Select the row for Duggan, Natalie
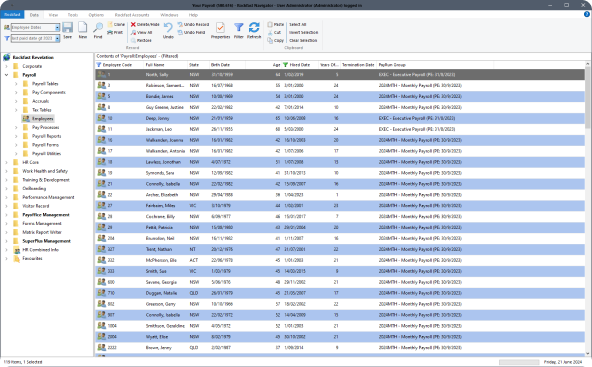Image resolution: width=592 pixels, height=367 pixels. 340,293
